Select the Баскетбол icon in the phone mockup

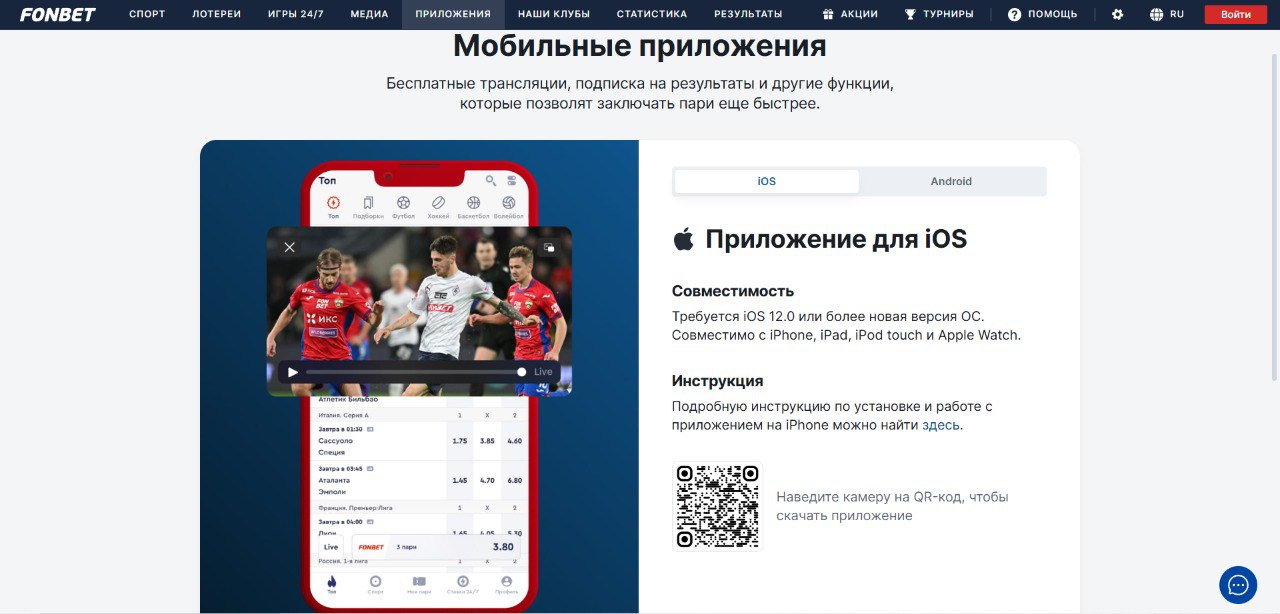point(473,207)
